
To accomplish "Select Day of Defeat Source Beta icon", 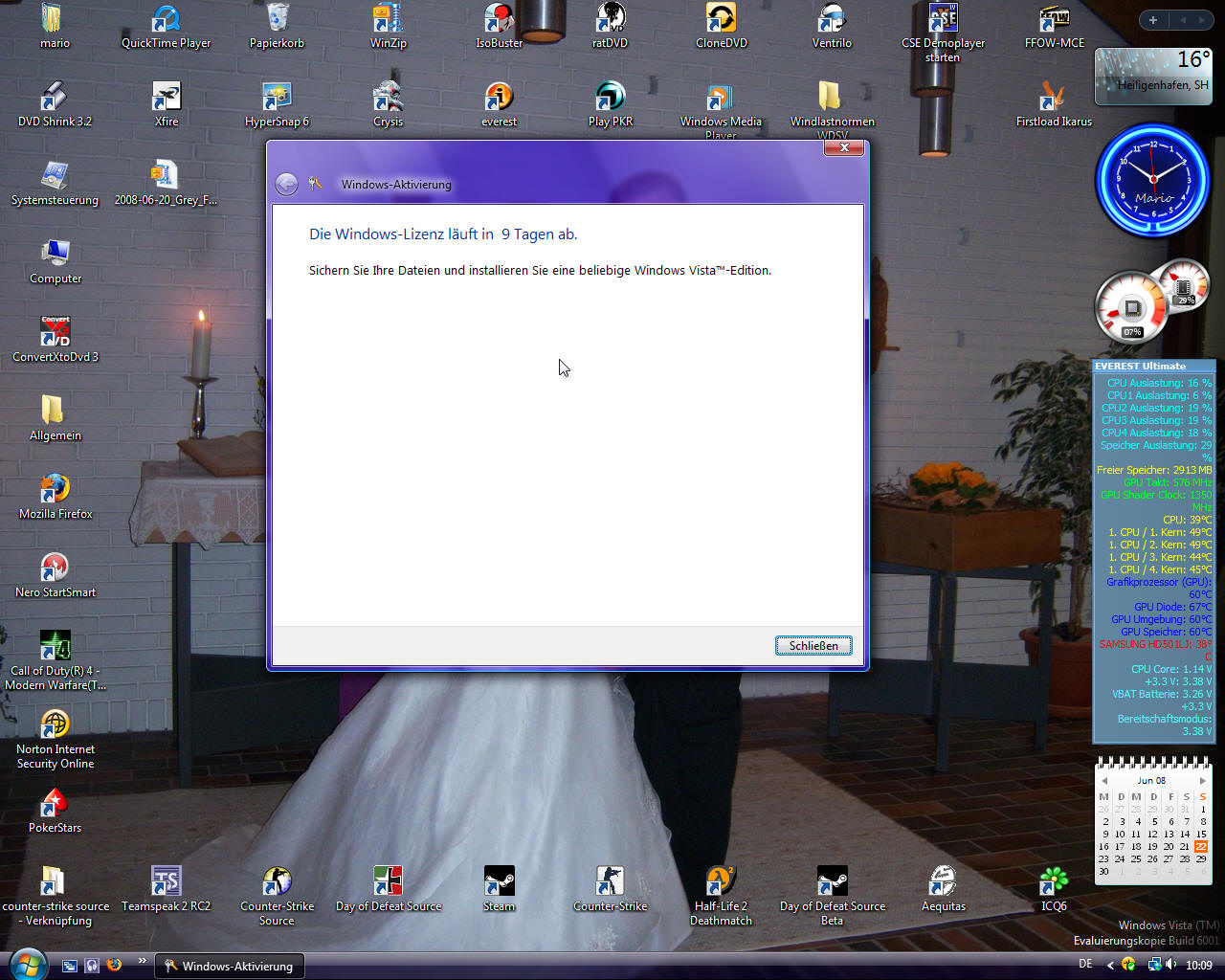I will 832,896.
